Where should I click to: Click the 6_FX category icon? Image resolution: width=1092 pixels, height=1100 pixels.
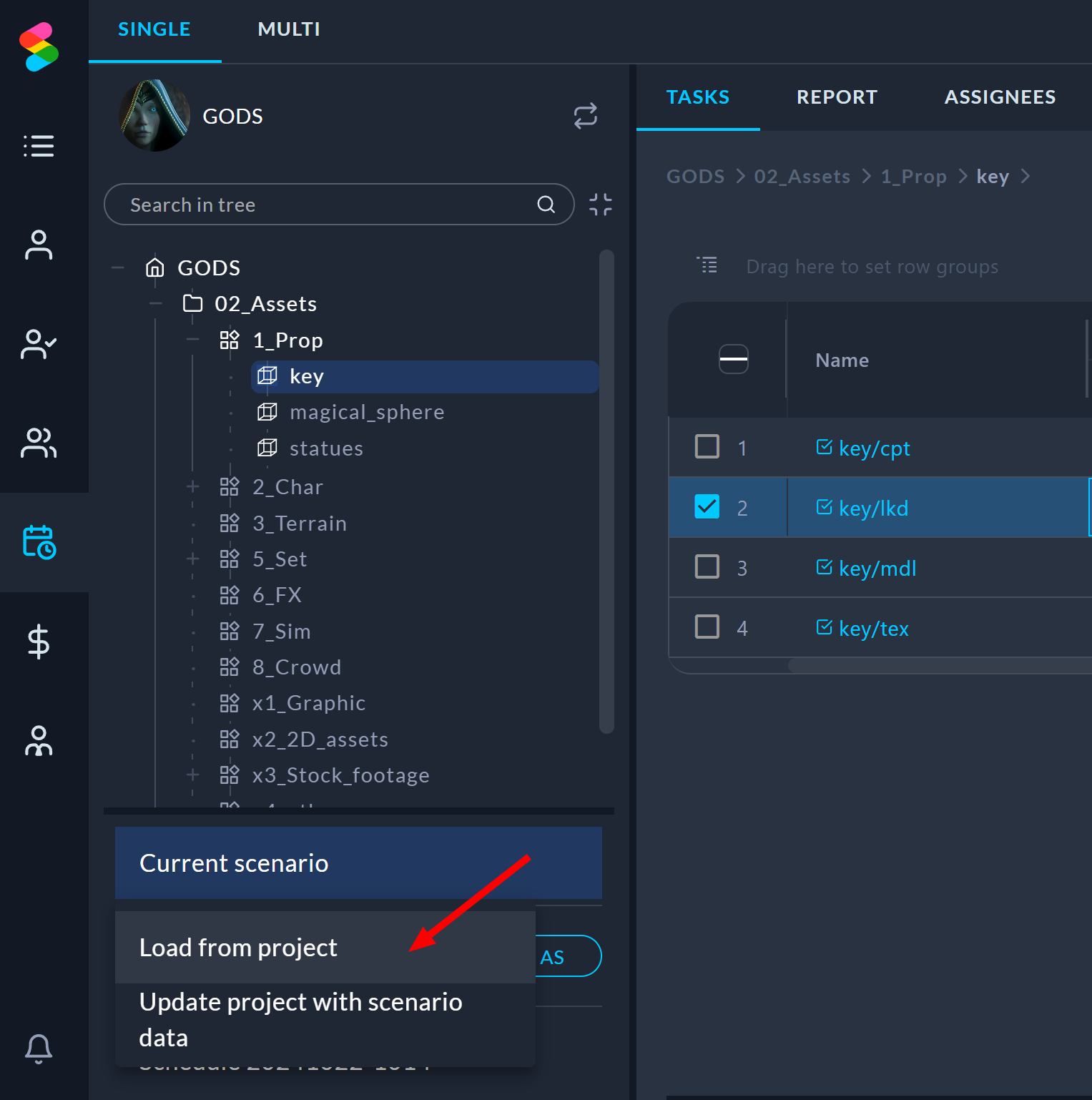coord(230,595)
